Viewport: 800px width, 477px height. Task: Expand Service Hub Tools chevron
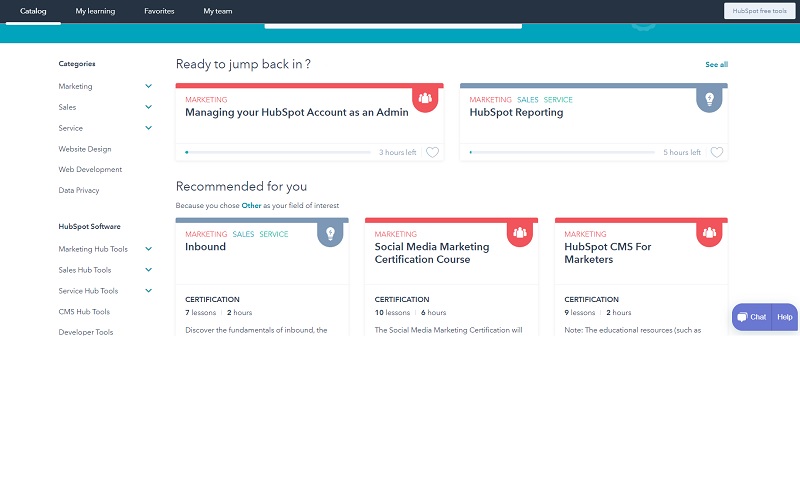pyautogui.click(x=148, y=291)
